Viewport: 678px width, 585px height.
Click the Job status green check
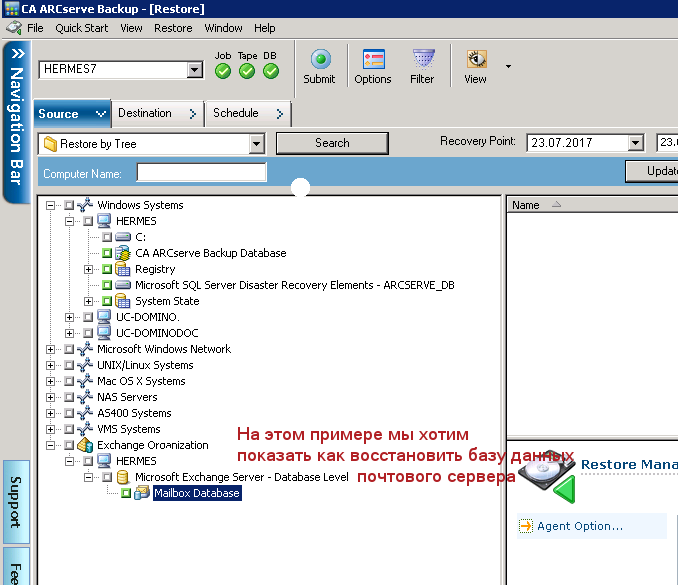pyautogui.click(x=223, y=71)
